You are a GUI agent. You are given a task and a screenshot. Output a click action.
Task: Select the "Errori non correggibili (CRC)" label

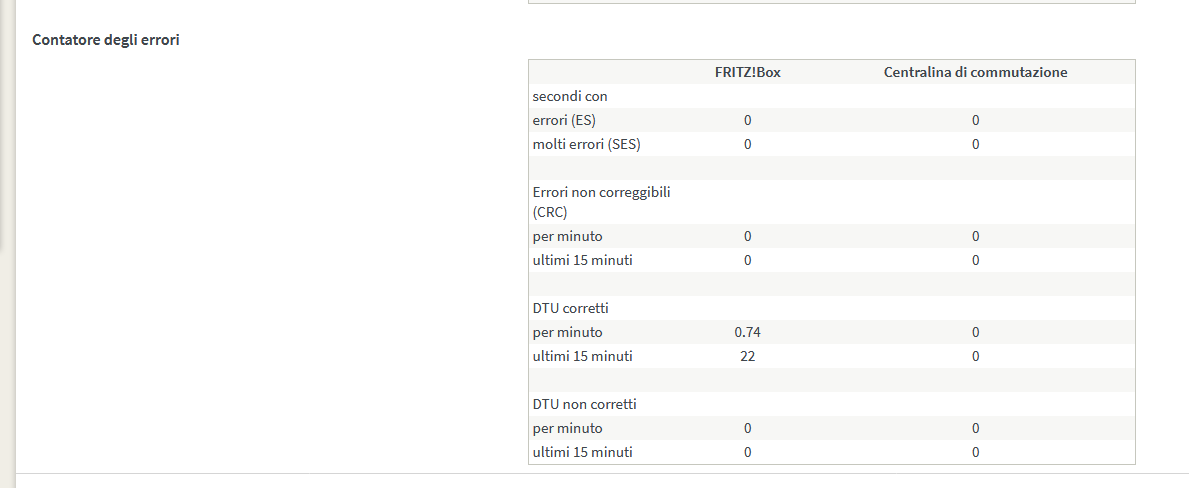[x=601, y=201]
